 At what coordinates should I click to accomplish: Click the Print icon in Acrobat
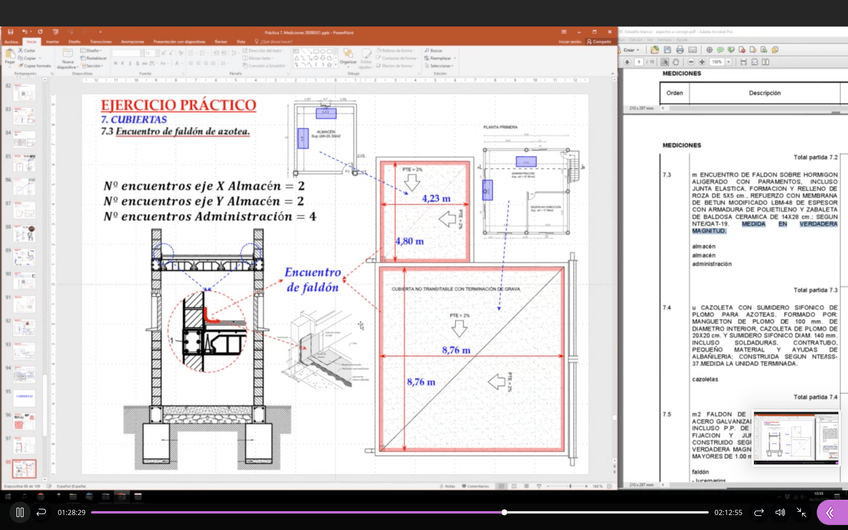click(x=680, y=50)
